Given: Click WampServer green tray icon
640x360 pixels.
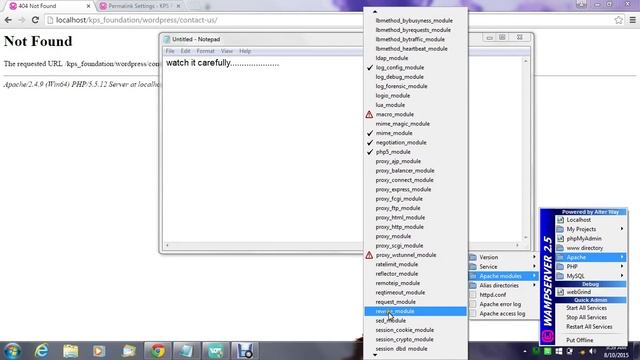Looking at the screenshot, I should tap(547, 351).
